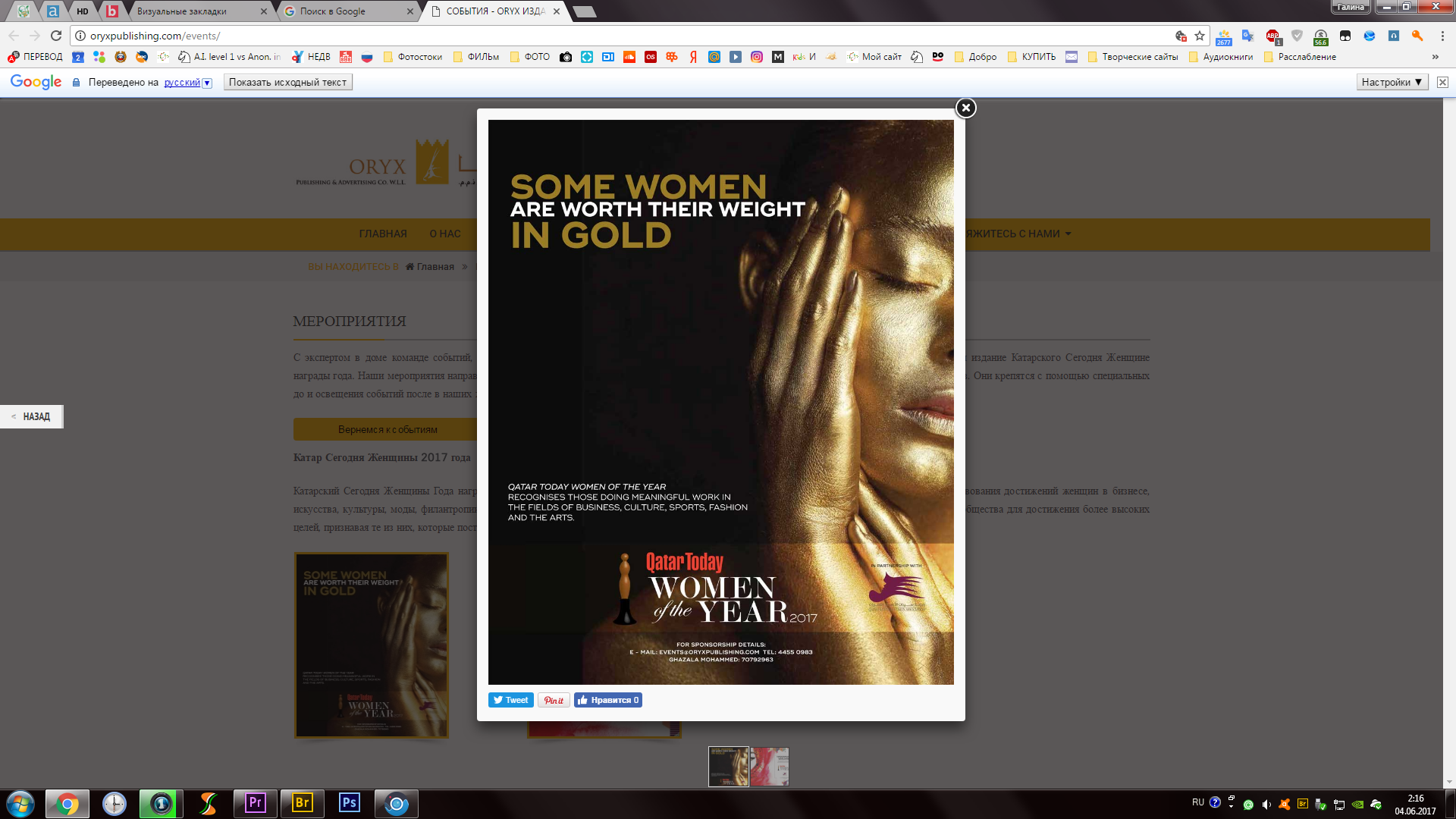
Task: Open the currency extension showing 56.6
Action: (x=1321, y=37)
